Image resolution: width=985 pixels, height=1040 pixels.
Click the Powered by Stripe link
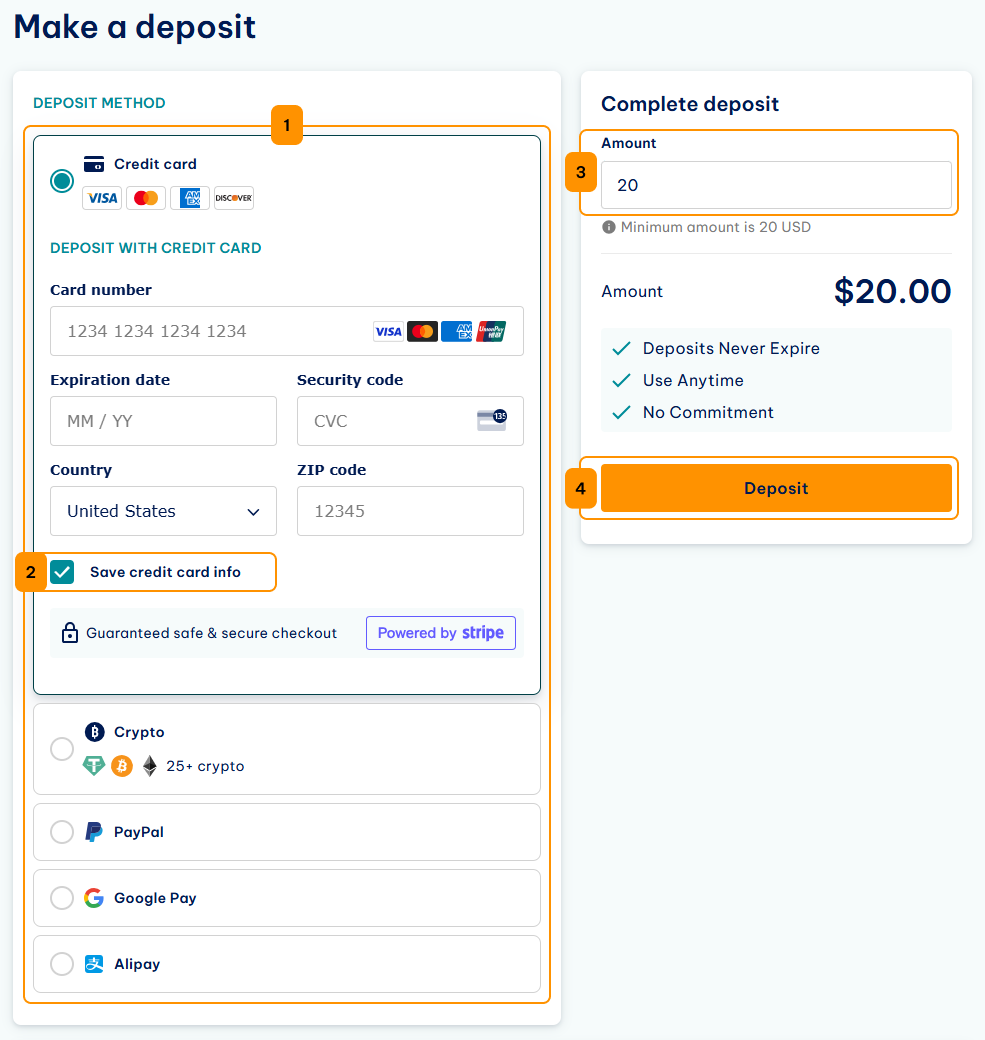click(x=440, y=633)
